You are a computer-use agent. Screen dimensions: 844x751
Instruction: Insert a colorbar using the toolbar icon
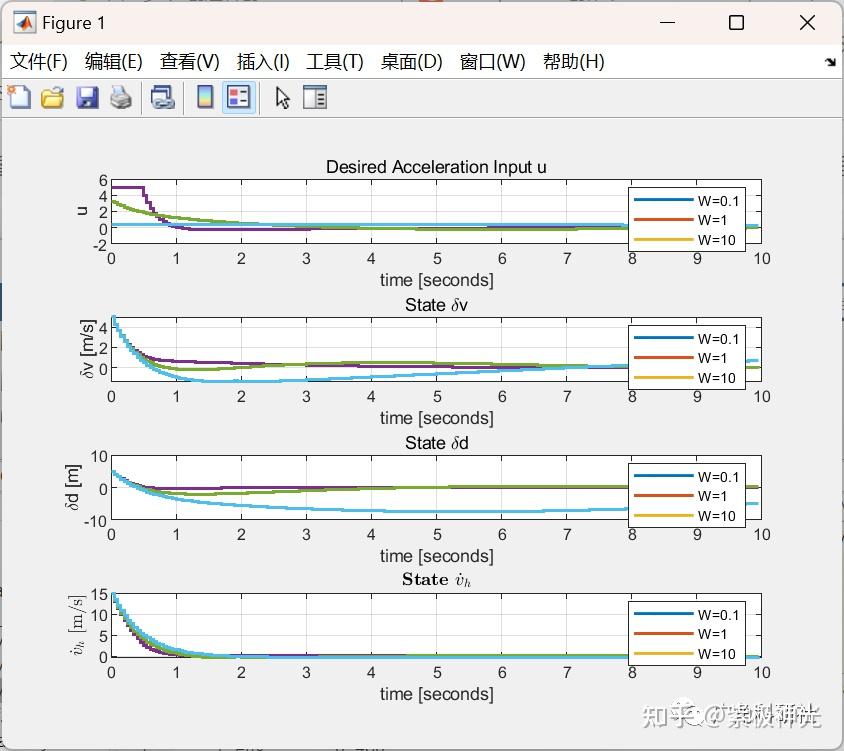(205, 98)
